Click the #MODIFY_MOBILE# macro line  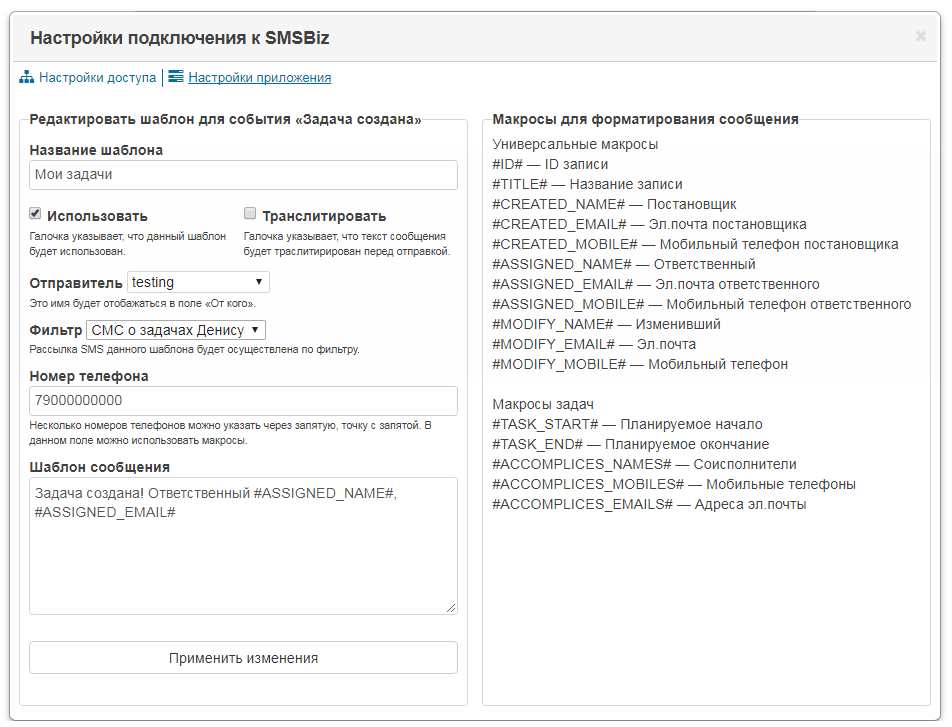(x=640, y=364)
